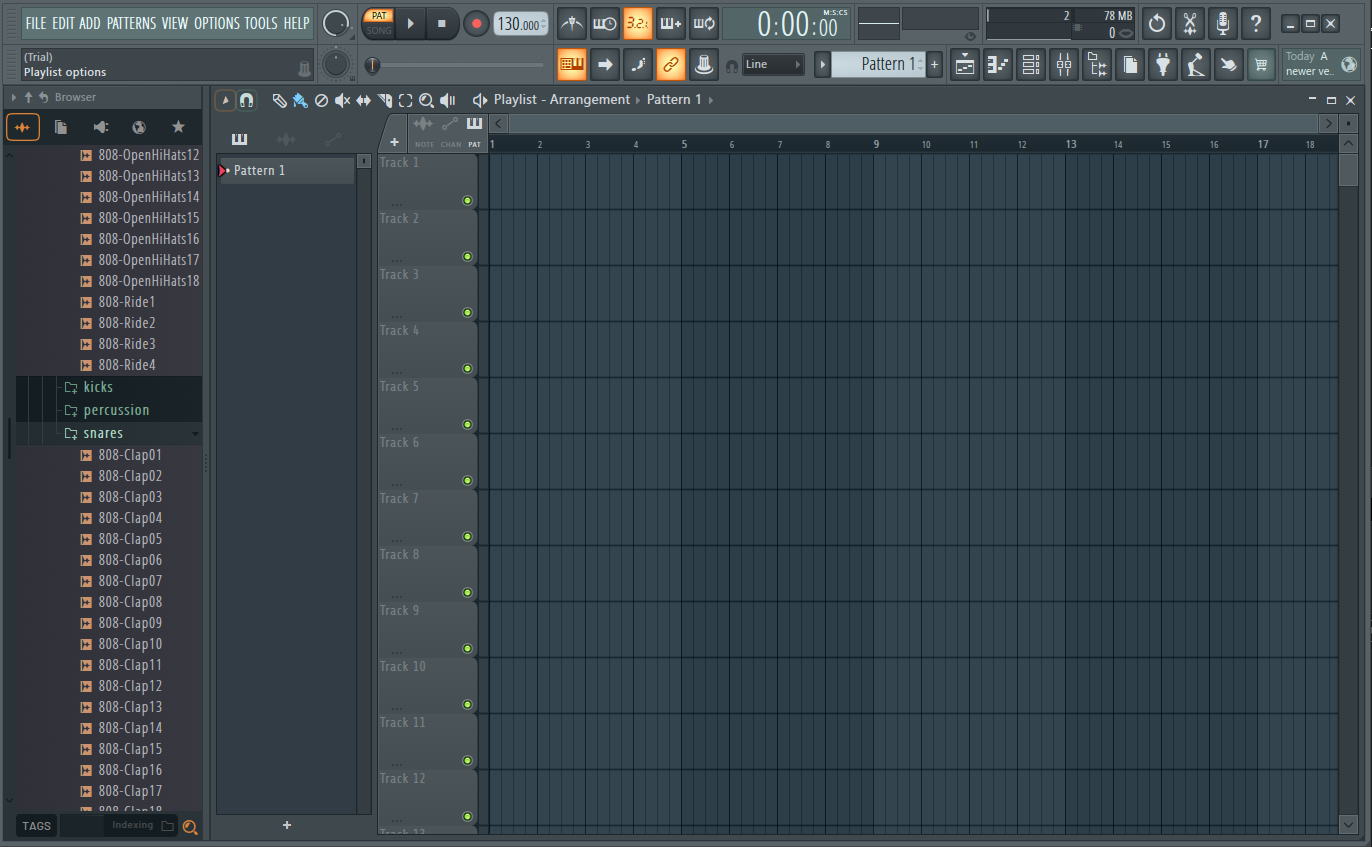1372x847 pixels.
Task: Toggle auto-scroll arrow button
Action: pyautogui.click(x=605, y=65)
